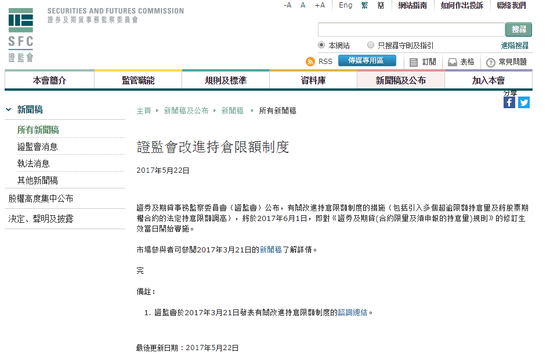Open 股權高度集中公布 sidebar item
Viewport: 550px width, 360px height.
pyautogui.click(x=41, y=199)
